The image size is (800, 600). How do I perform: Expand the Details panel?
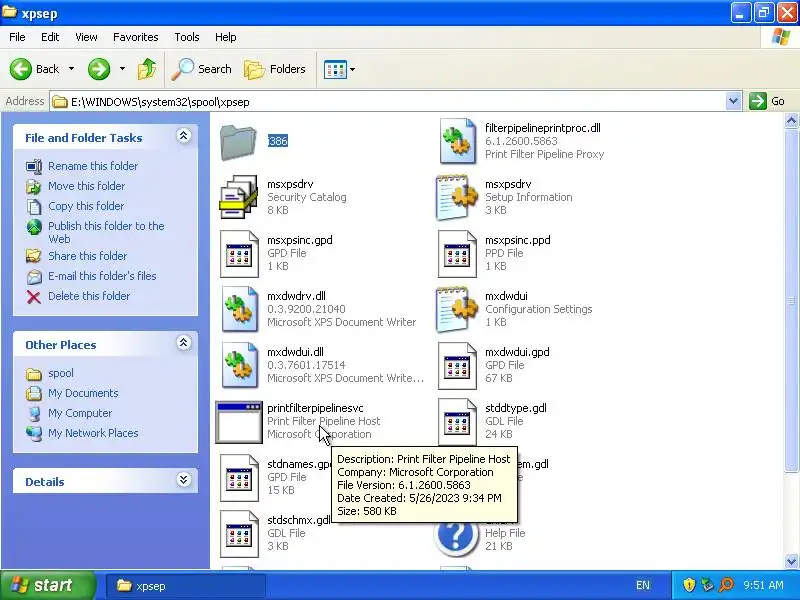pos(184,480)
